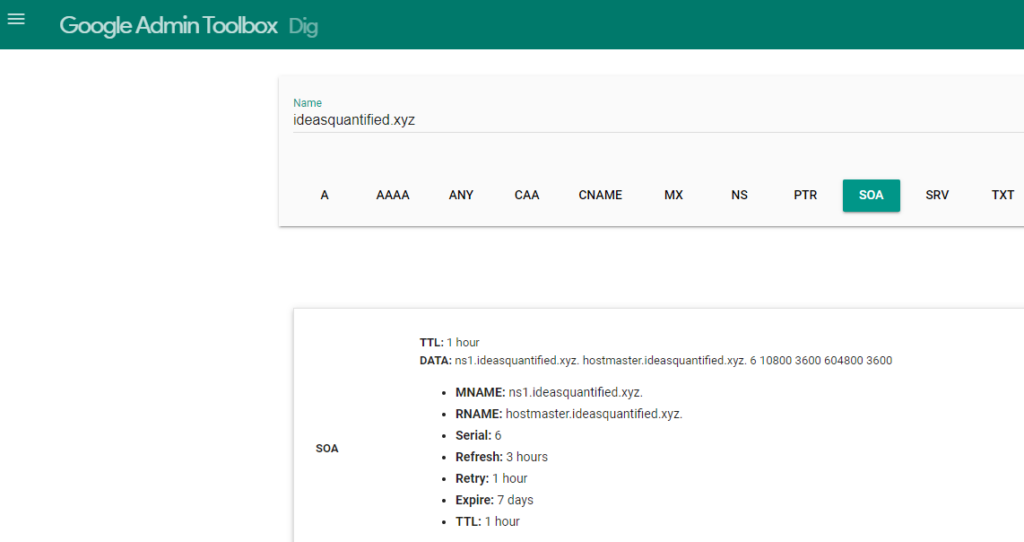Select the CAA record type
This screenshot has height=542, width=1024.
527,195
